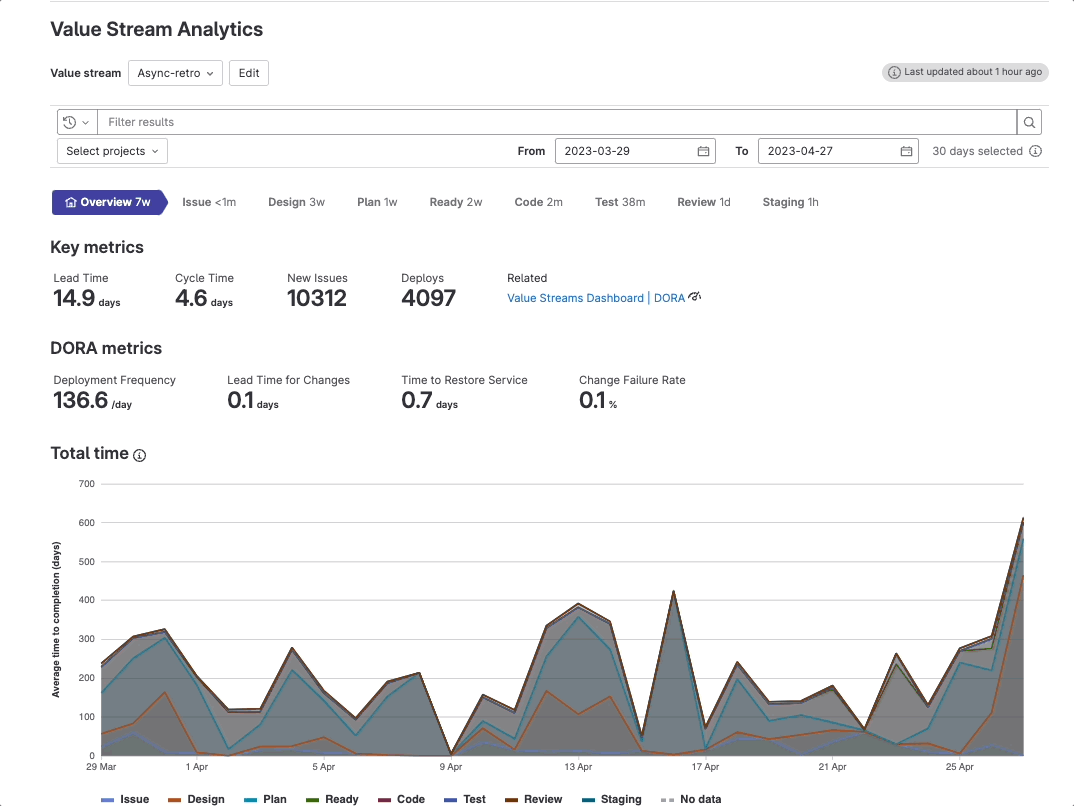Click the Last updated about 1 hour ago badge
This screenshot has height=806, width=1074.
tap(964, 72)
